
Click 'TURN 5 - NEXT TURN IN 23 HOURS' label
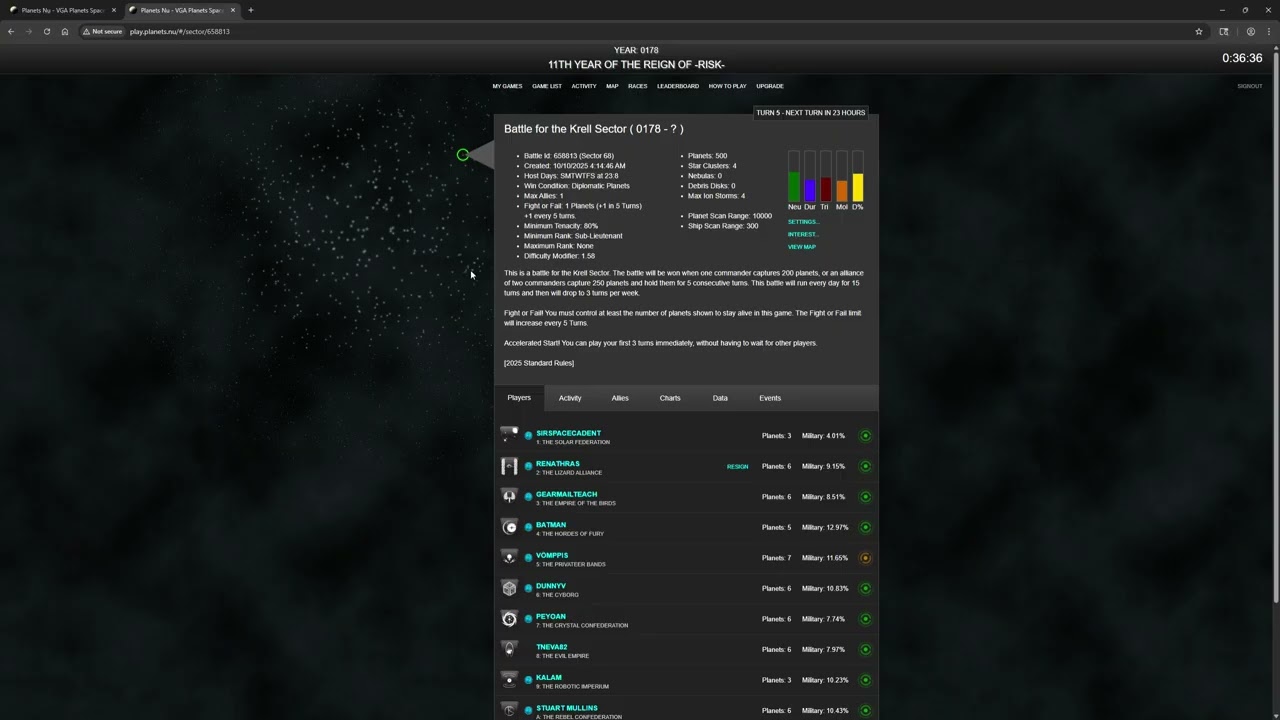click(811, 113)
